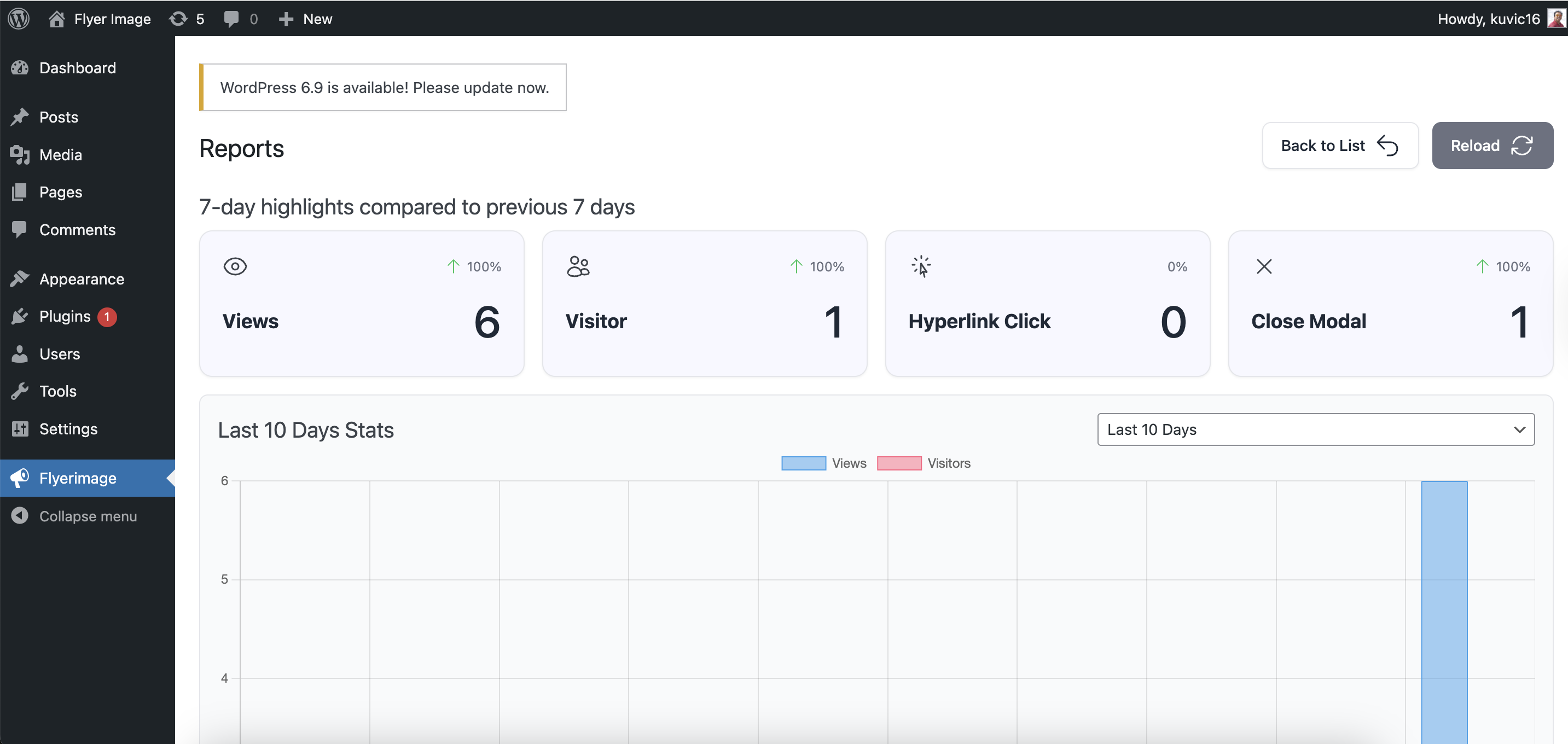1568x744 pixels.
Task: Toggle the Visitors legend swatch in the chart
Action: point(899,463)
